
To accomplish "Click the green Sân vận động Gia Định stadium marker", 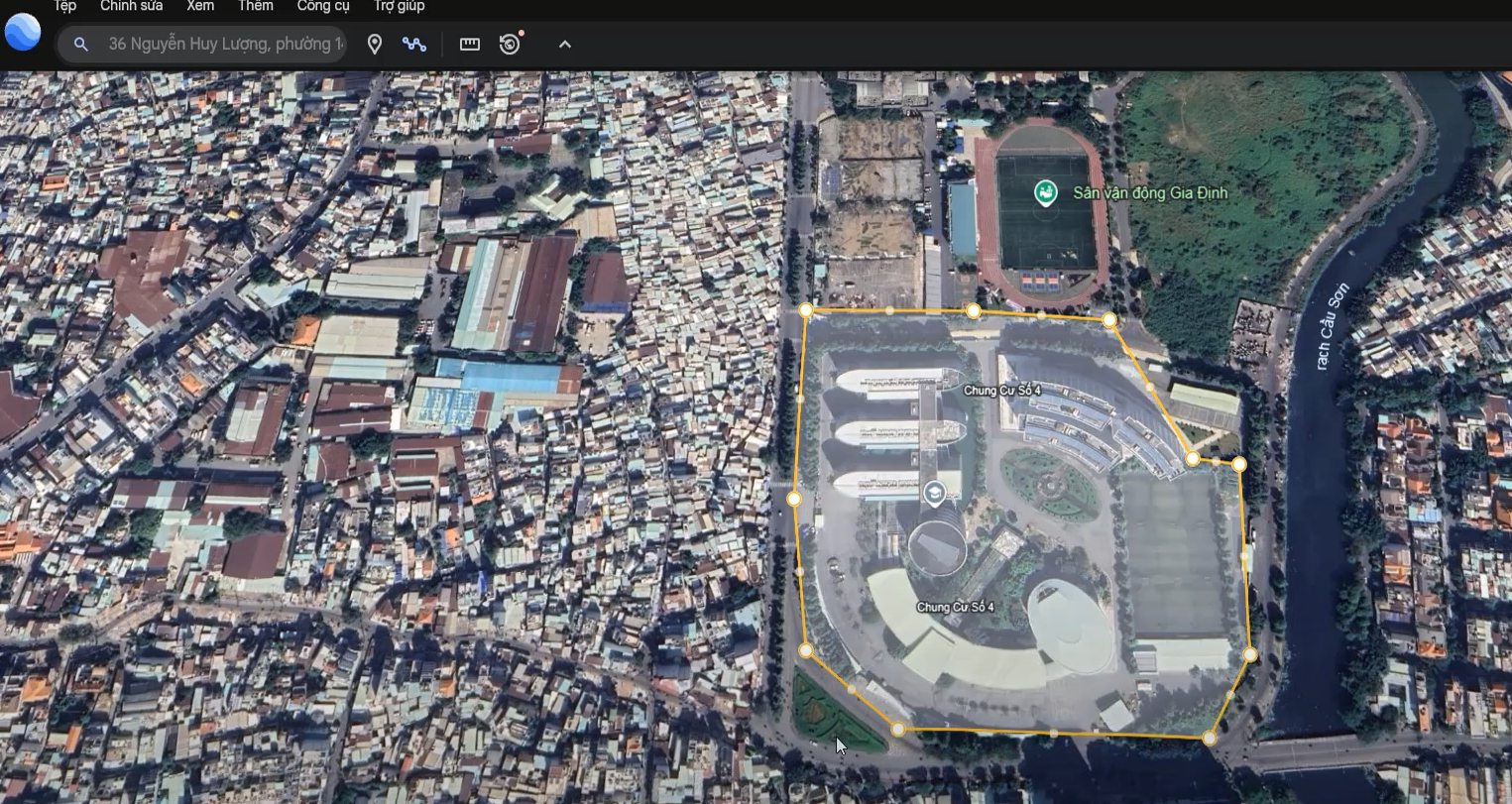I will pyautogui.click(x=1048, y=193).
